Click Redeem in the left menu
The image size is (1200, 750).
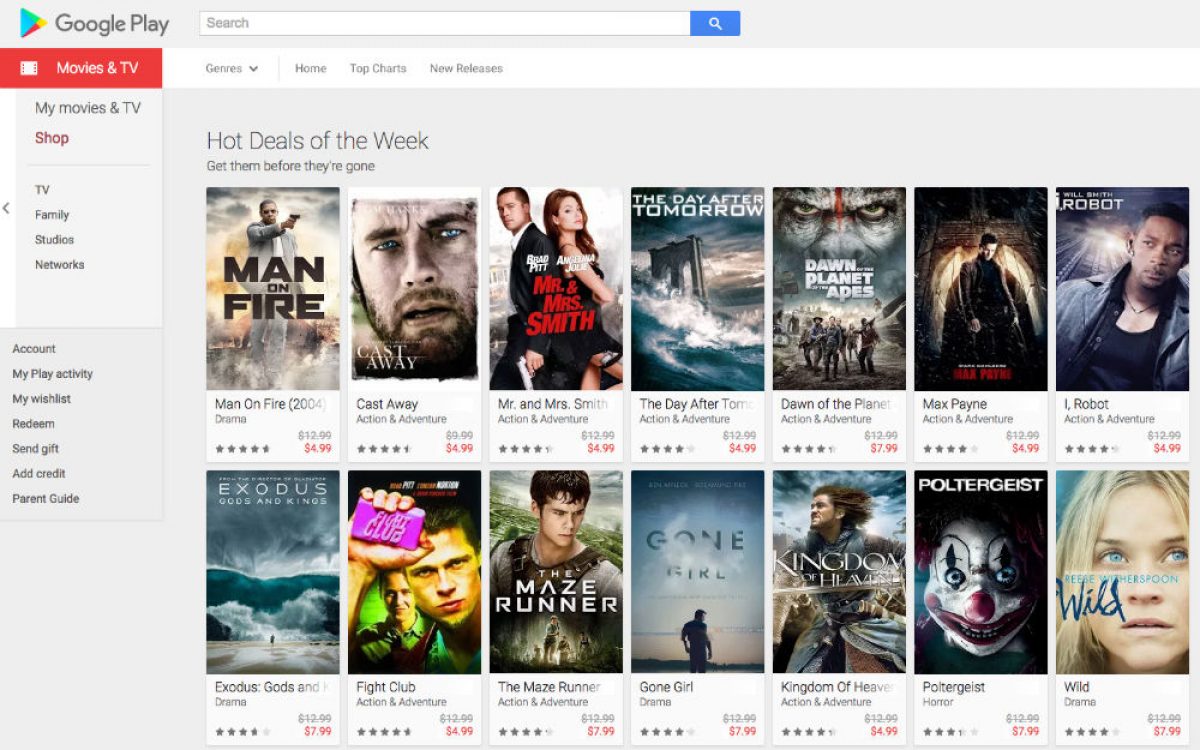point(33,424)
